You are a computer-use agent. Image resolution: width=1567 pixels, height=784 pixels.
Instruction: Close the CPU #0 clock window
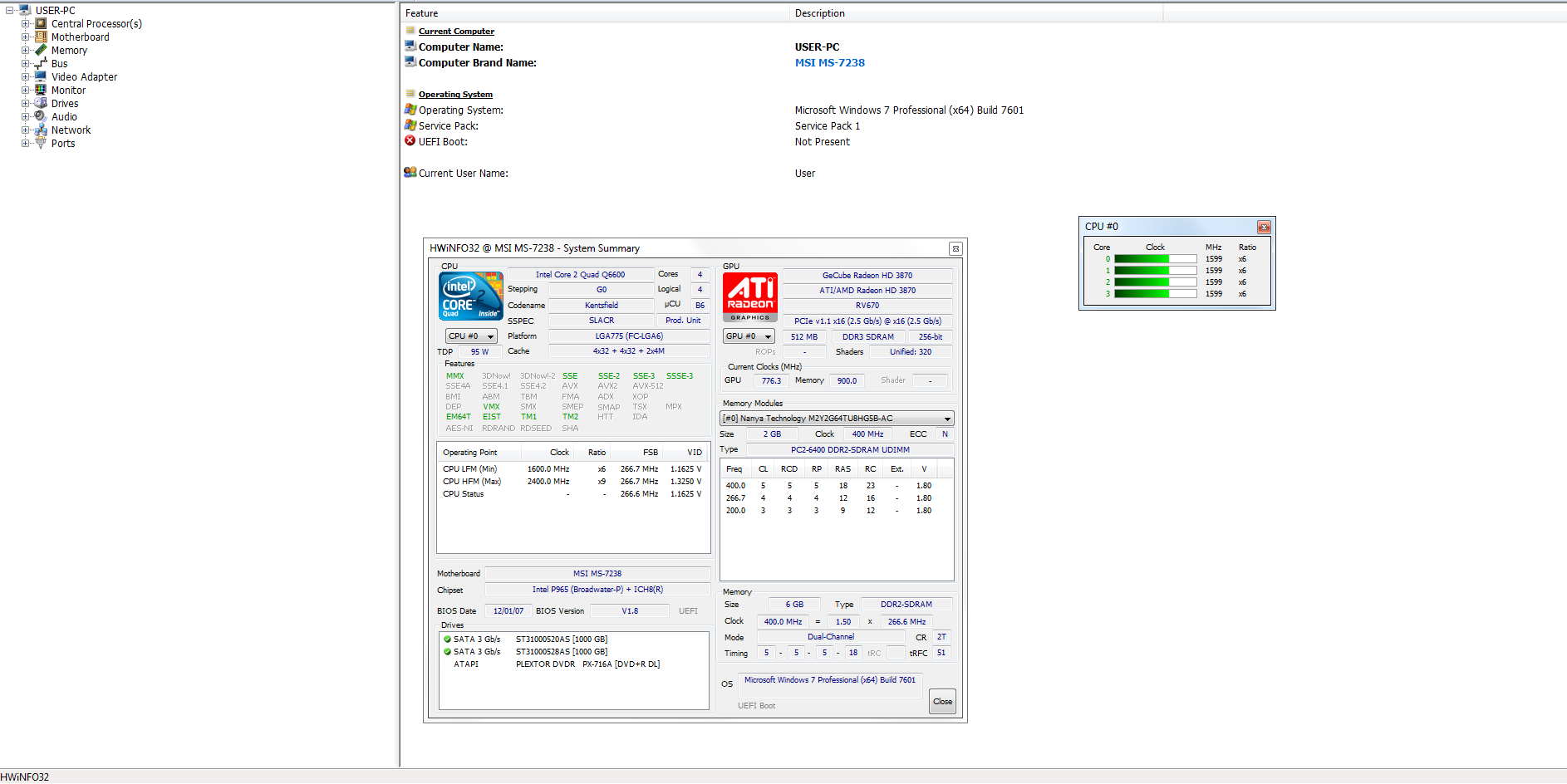tap(1264, 227)
